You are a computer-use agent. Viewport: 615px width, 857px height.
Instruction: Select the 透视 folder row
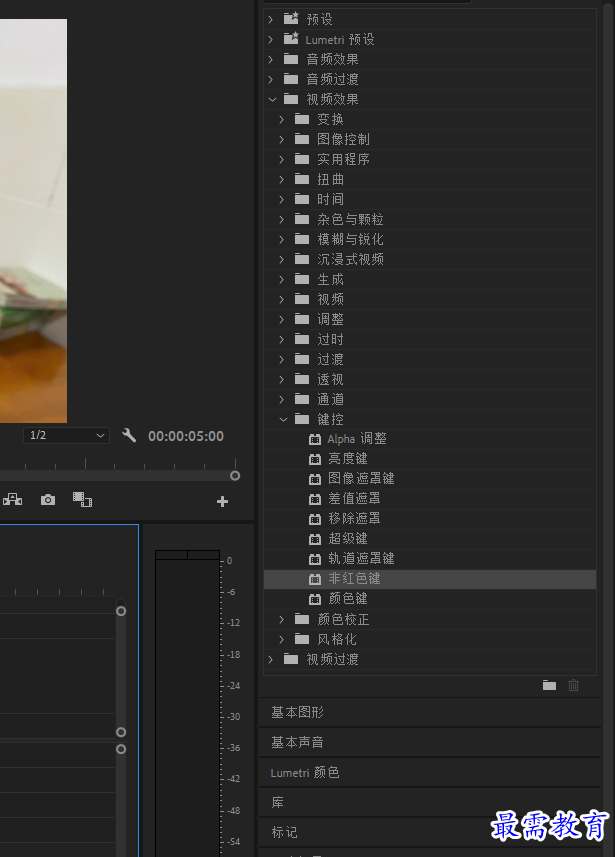pyautogui.click(x=430, y=379)
